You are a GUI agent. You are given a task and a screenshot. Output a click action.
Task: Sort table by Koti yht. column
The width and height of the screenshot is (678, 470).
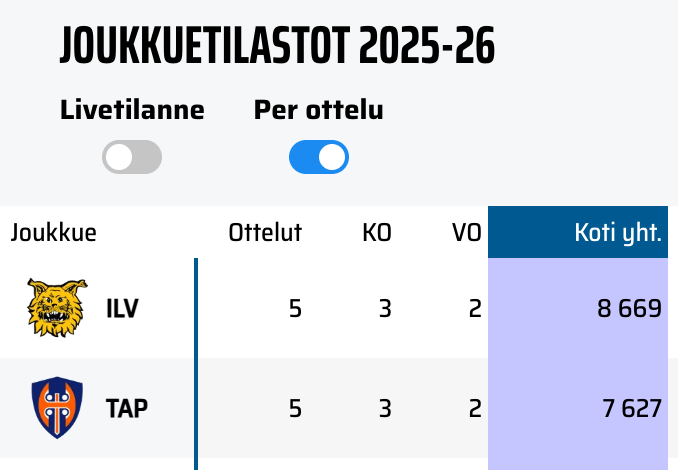pos(617,234)
